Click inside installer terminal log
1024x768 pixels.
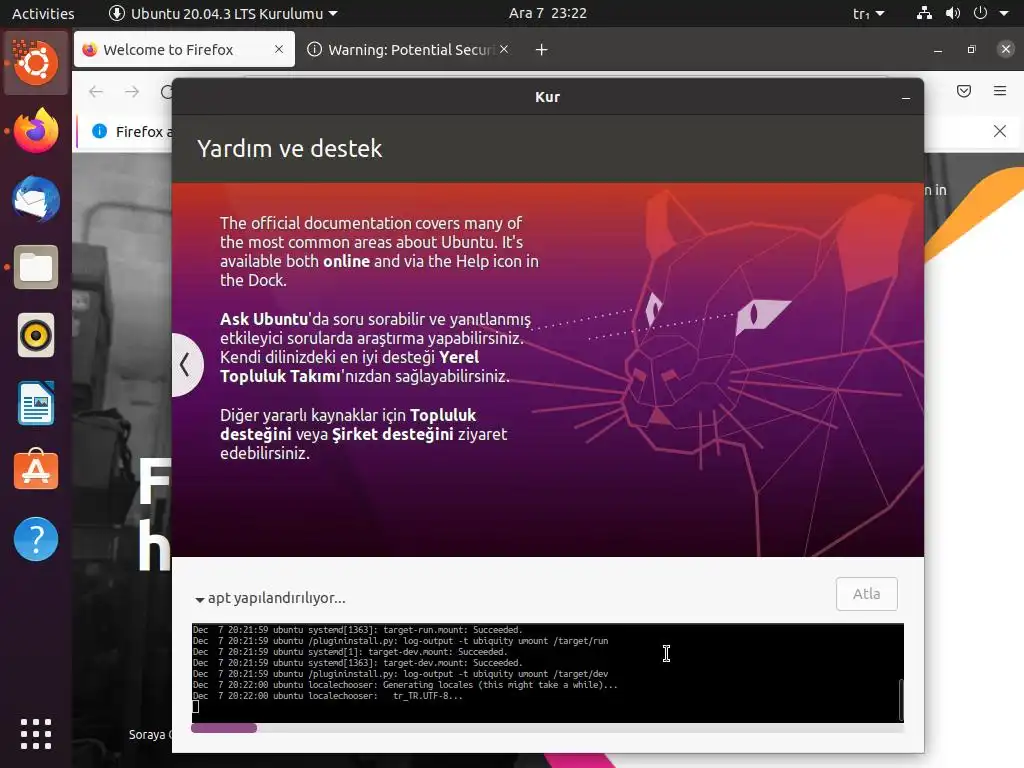tap(547, 673)
